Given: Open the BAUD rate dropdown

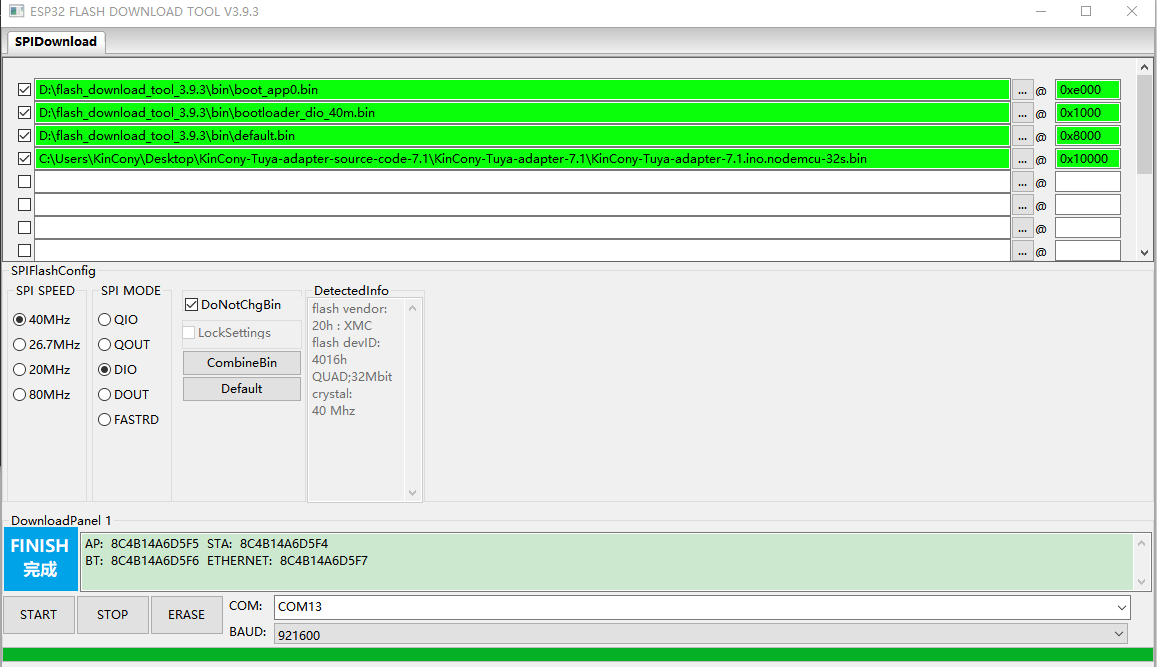Looking at the screenshot, I should pos(1118,634).
